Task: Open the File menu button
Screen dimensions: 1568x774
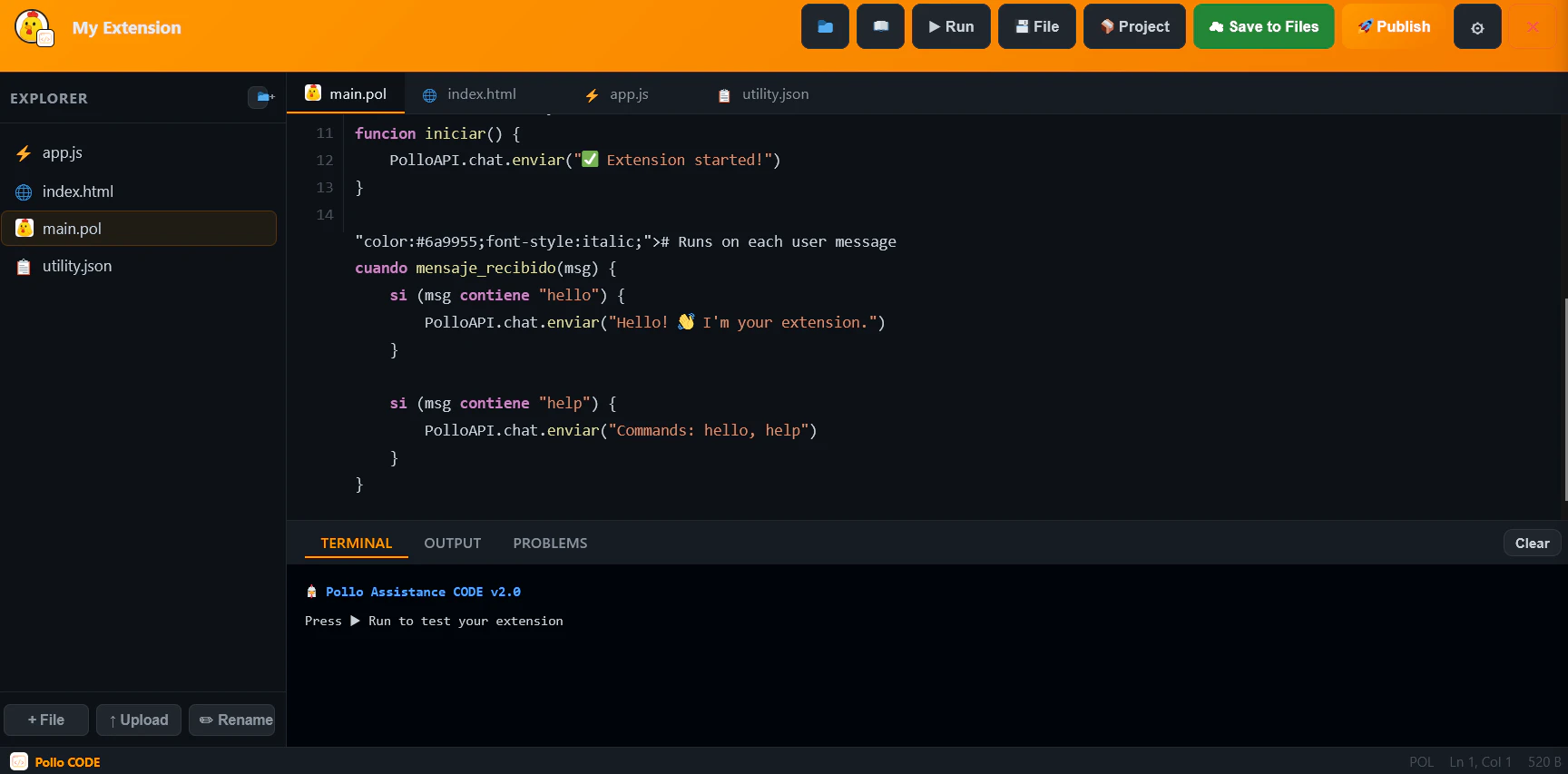Action: [1037, 26]
